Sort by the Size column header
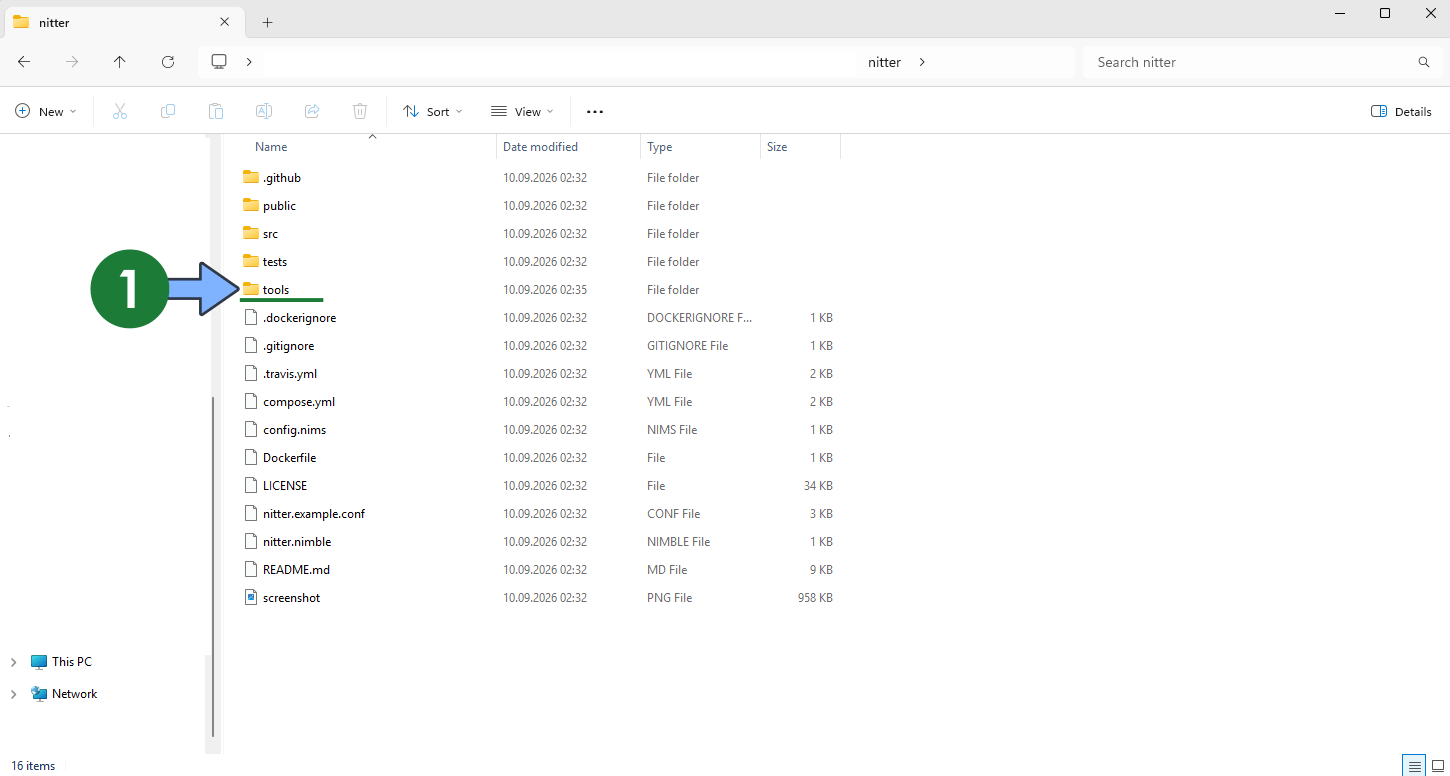1450x776 pixels. click(x=777, y=147)
